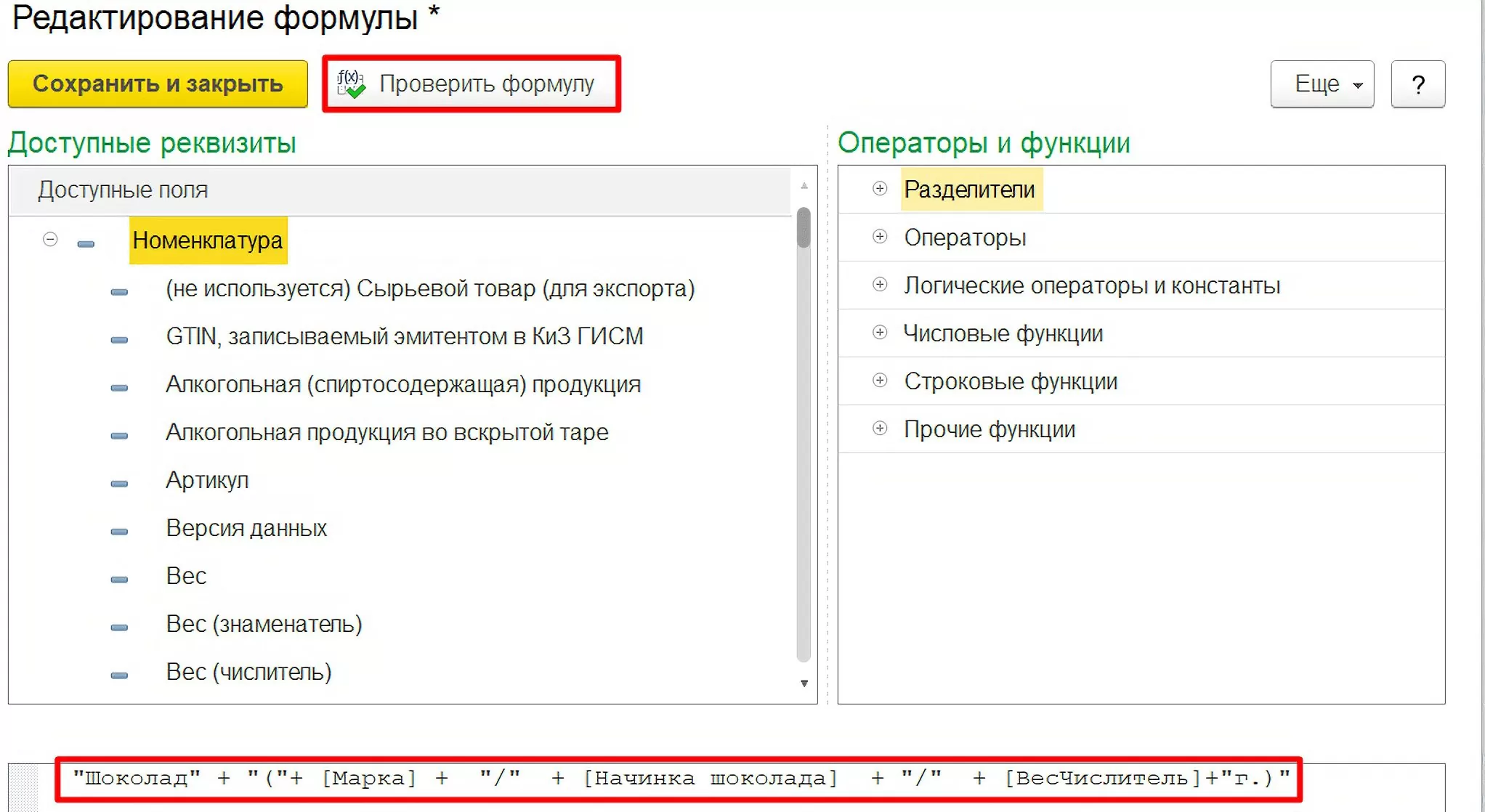Click the fields list scroll down arrow

point(804,683)
